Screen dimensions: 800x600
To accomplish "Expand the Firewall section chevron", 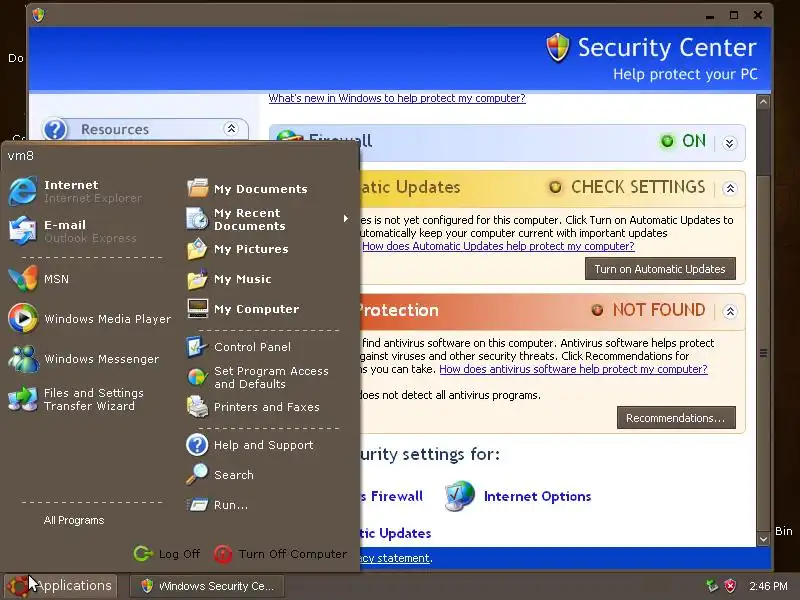I will click(x=730, y=143).
